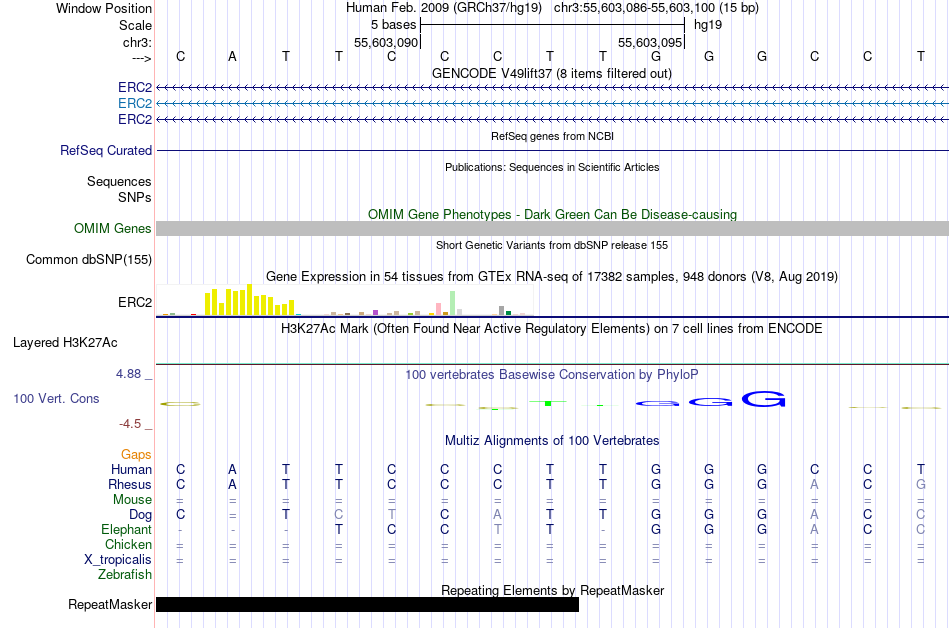Click the Human Feb. 2009 (GRCh37/hg19) assembly text

(443, 8)
